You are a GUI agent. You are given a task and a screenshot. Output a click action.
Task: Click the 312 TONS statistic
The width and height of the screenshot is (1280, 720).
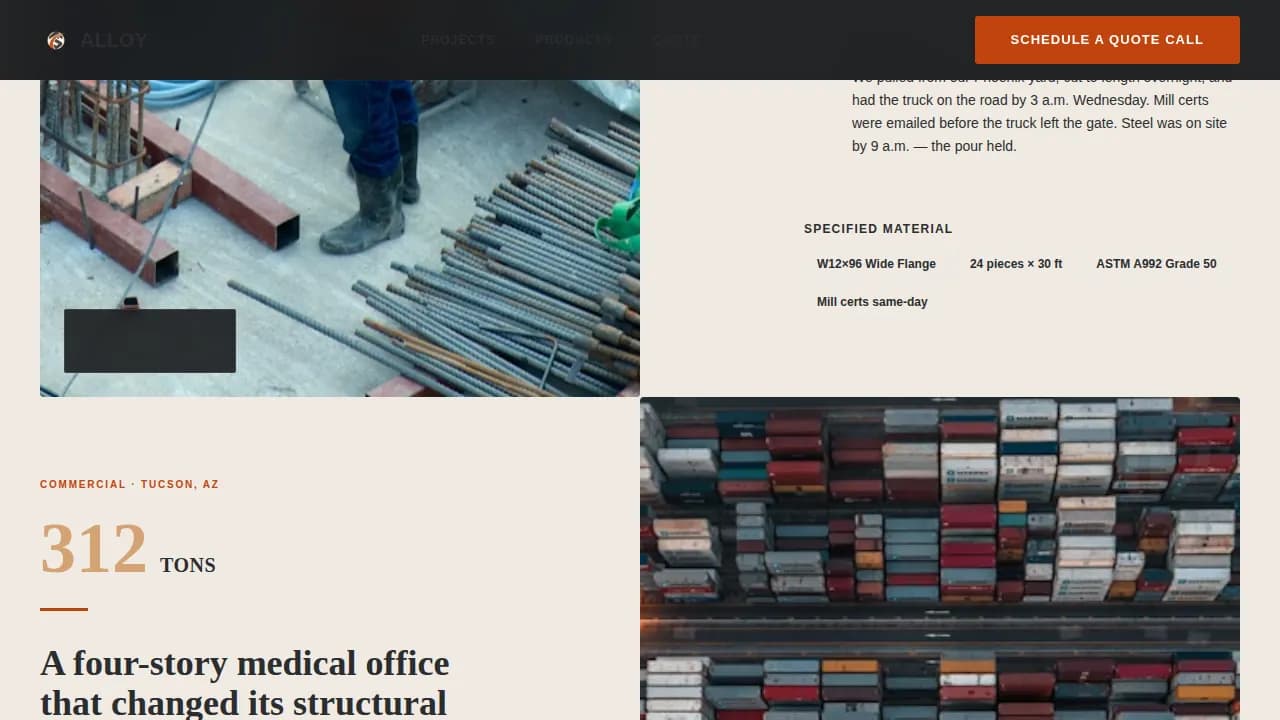pyautogui.click(x=128, y=548)
